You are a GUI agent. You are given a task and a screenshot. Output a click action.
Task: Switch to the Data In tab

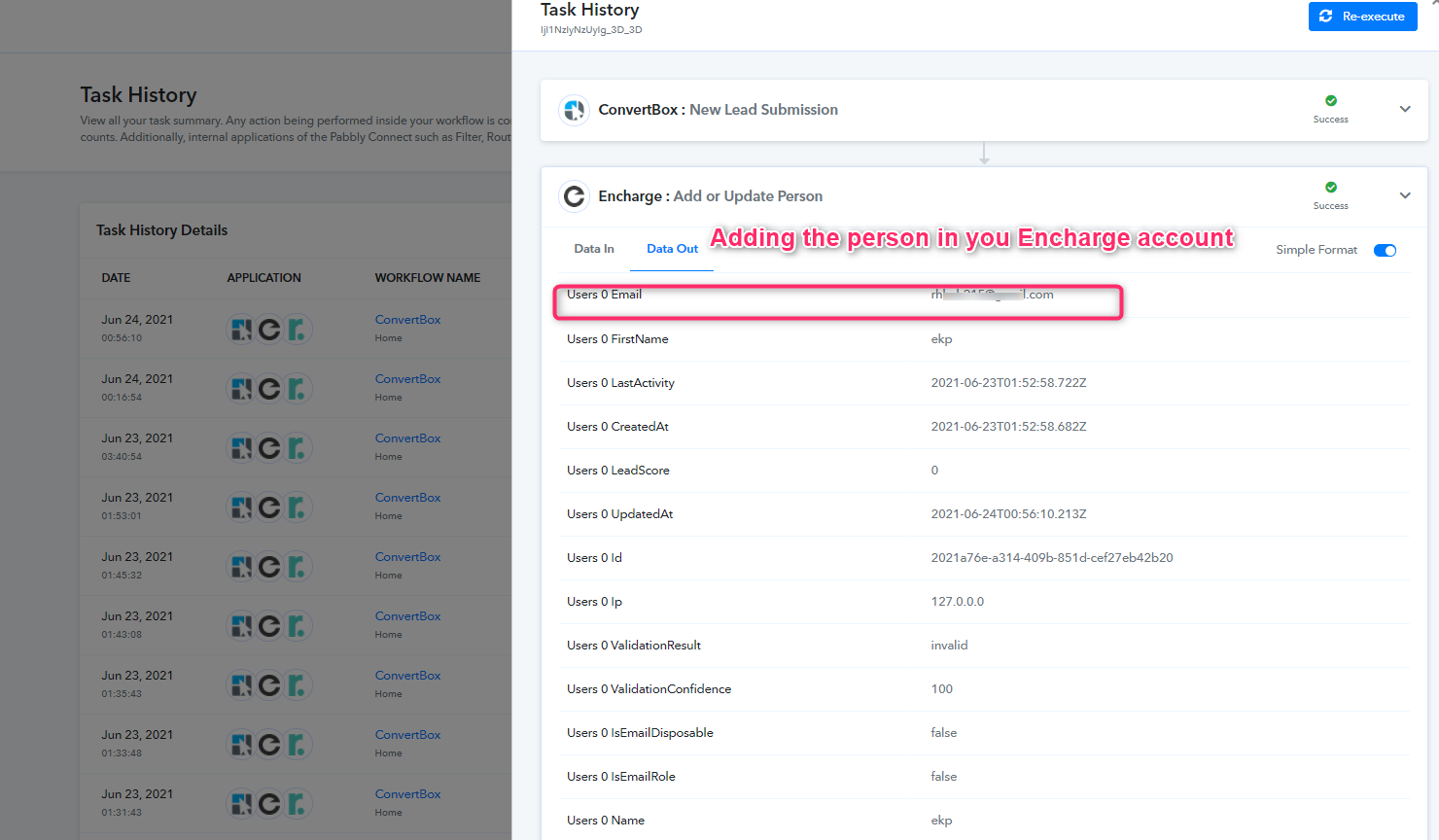(x=594, y=249)
